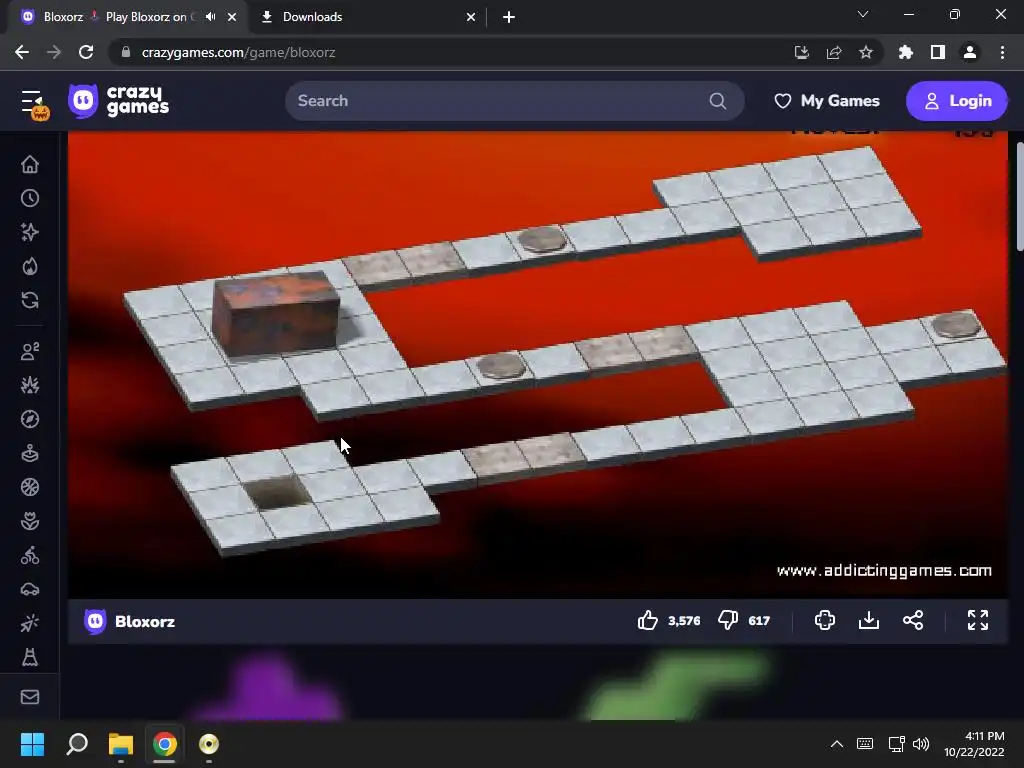
Task: Open the disc-shaped app in the taskbar
Action: click(208, 744)
